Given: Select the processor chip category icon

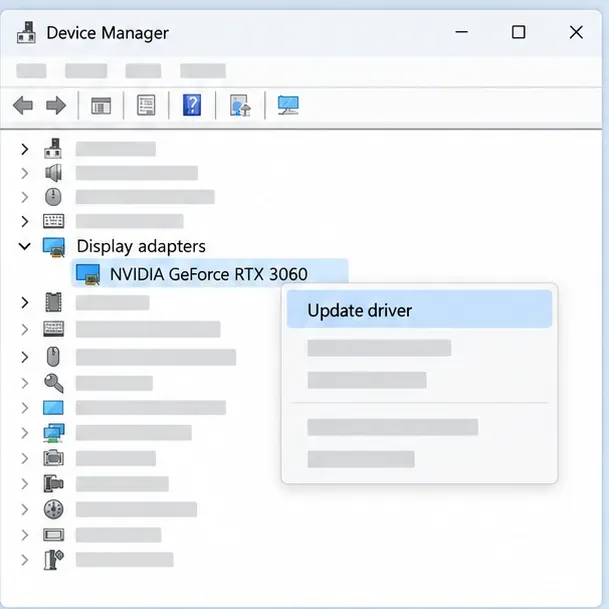Looking at the screenshot, I should (x=54, y=302).
